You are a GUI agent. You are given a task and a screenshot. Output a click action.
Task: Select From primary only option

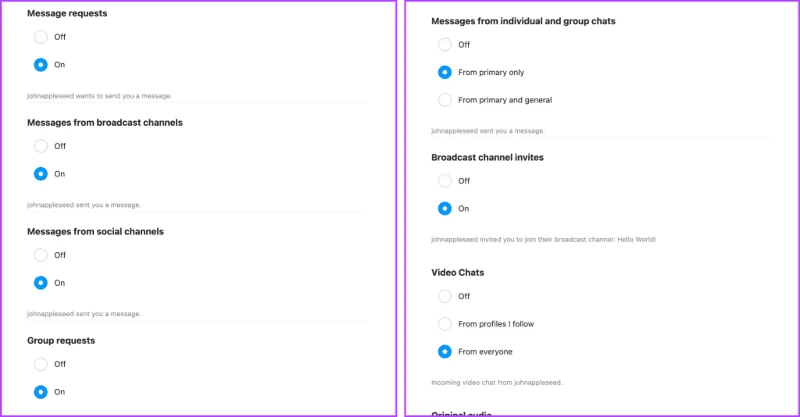click(x=445, y=72)
